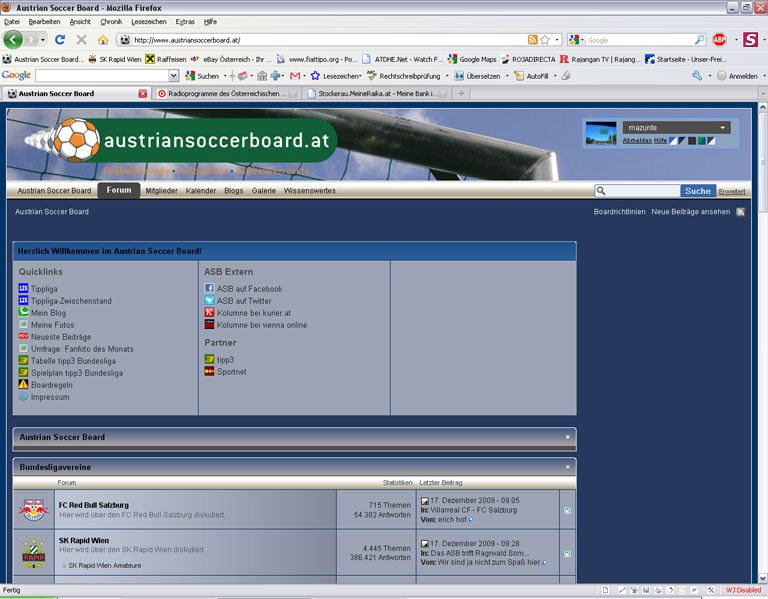Open Neue Beiträge ansehen link
Screen dimensions: 768x599
click(691, 212)
